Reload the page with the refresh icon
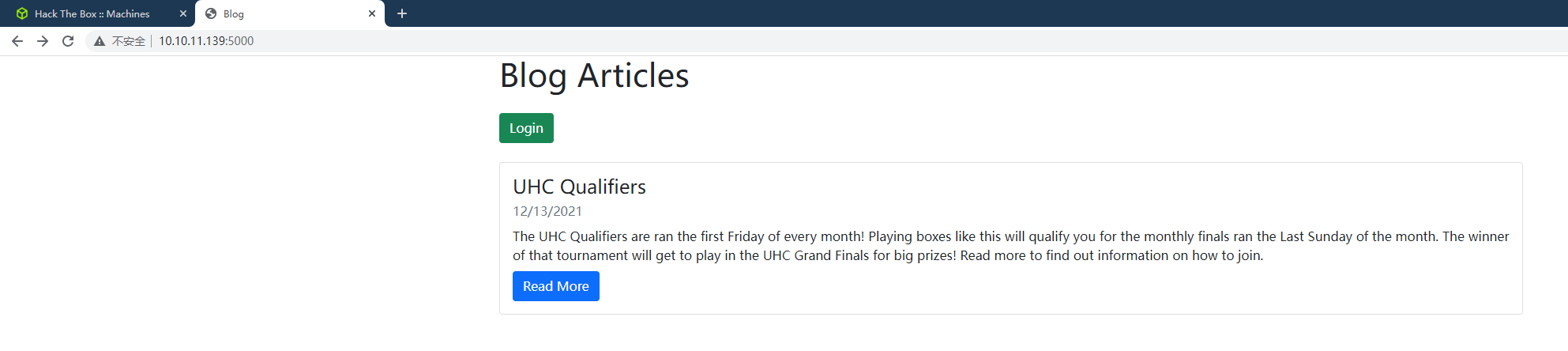 [x=68, y=41]
